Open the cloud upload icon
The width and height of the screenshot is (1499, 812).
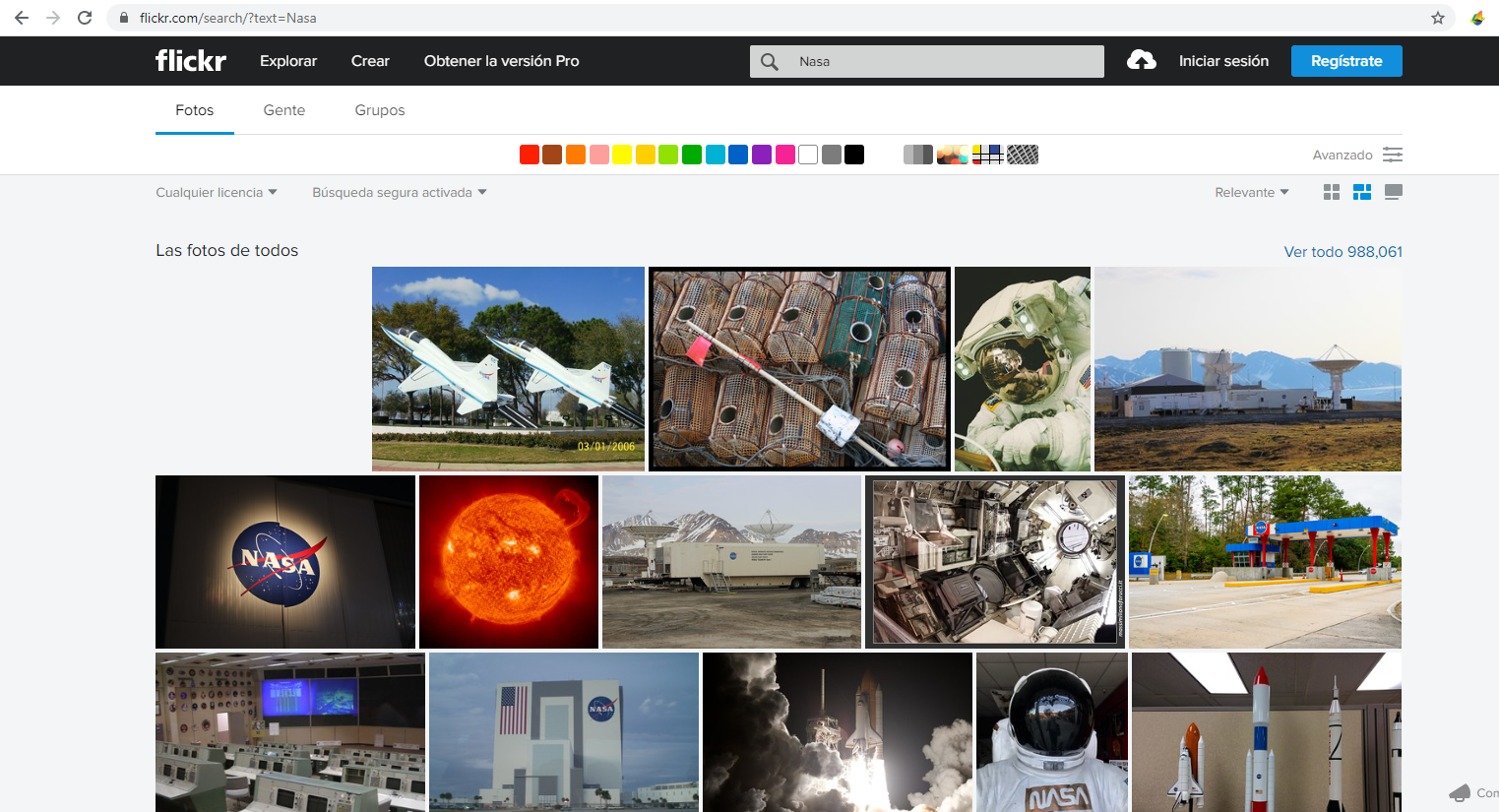[1141, 60]
